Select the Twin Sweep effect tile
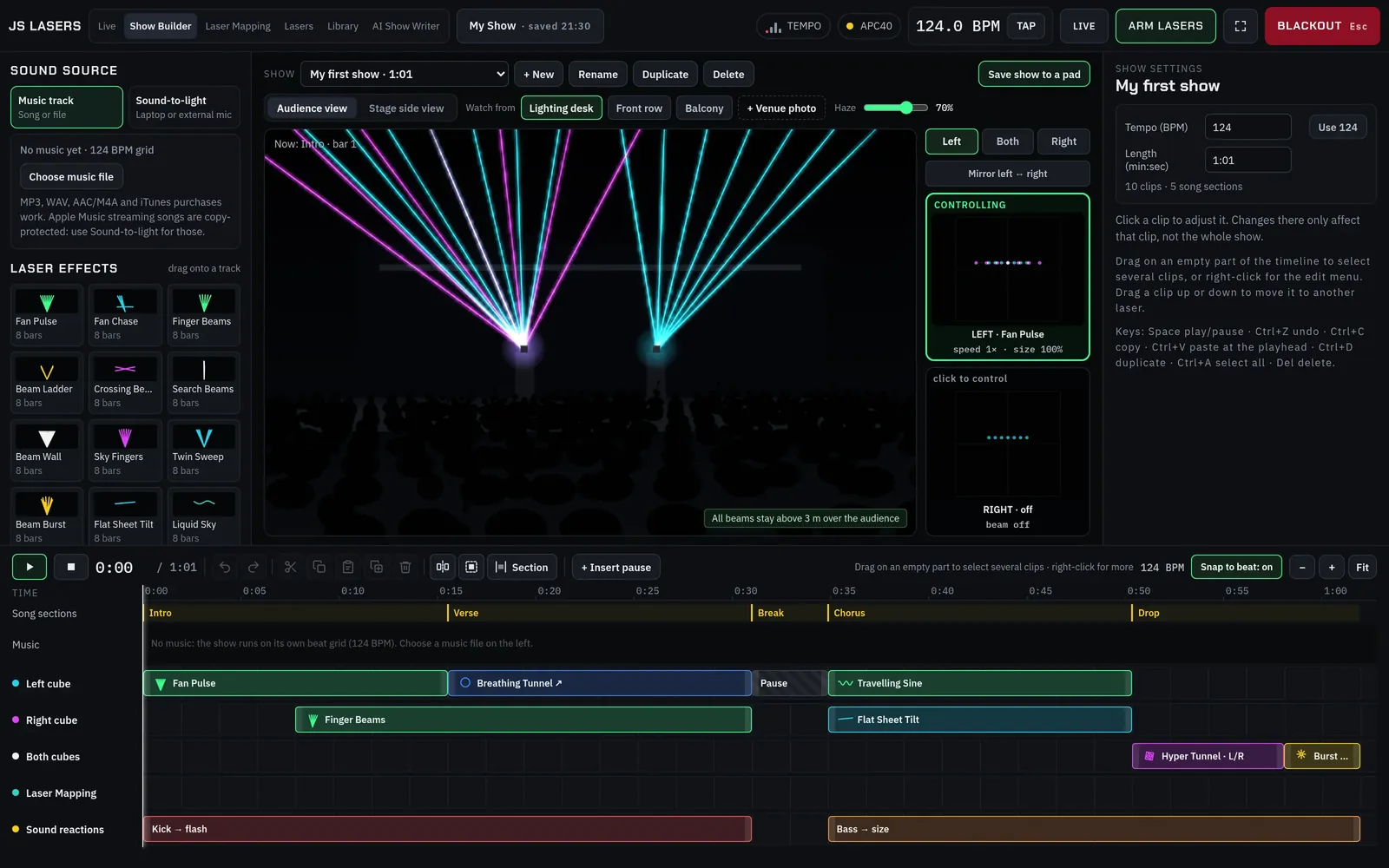The width and height of the screenshot is (1389, 868). 203,451
